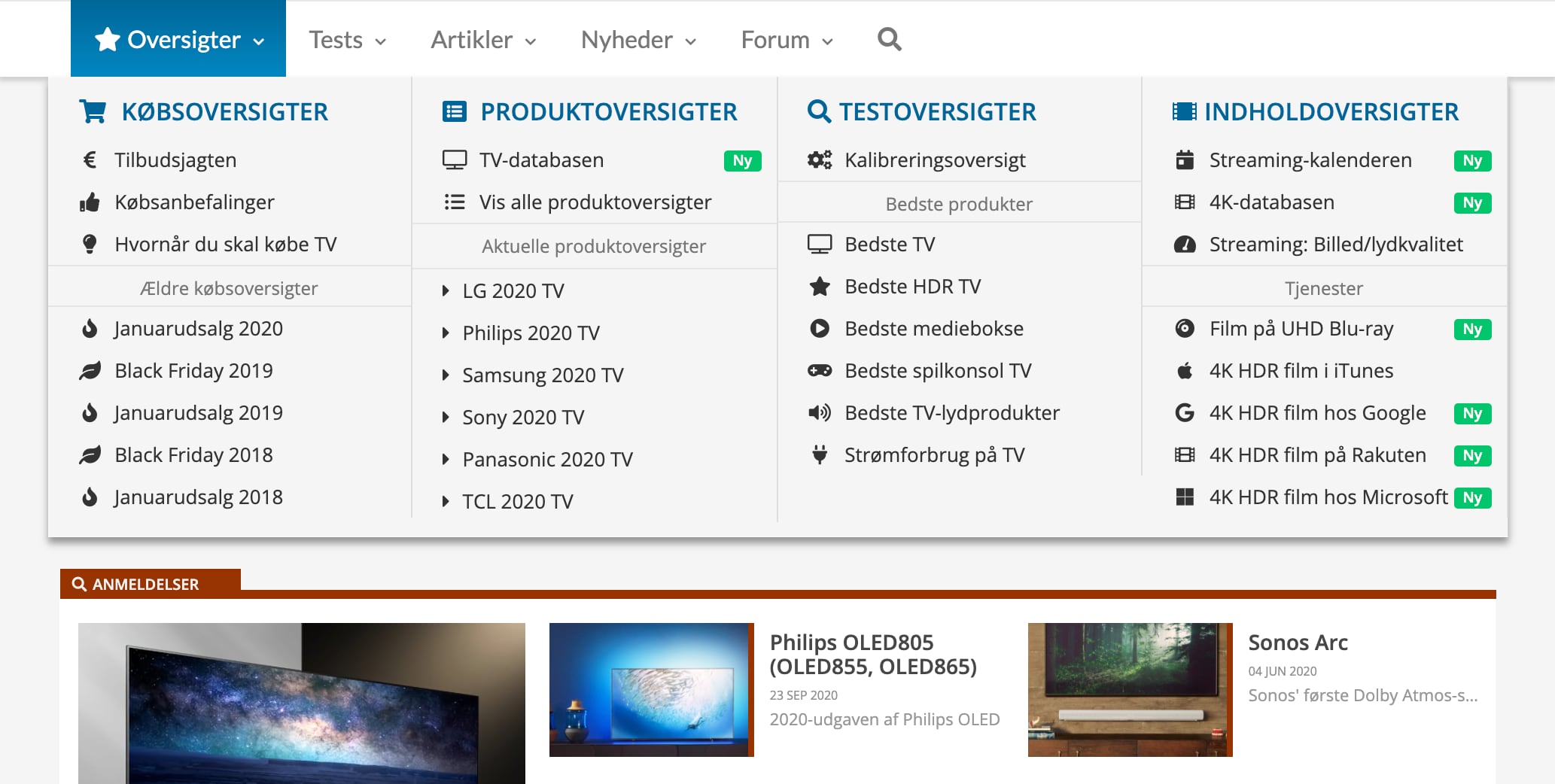The image size is (1555, 784).
Task: Click the euro icon next to Tilbudsjagten
Action: (90, 160)
